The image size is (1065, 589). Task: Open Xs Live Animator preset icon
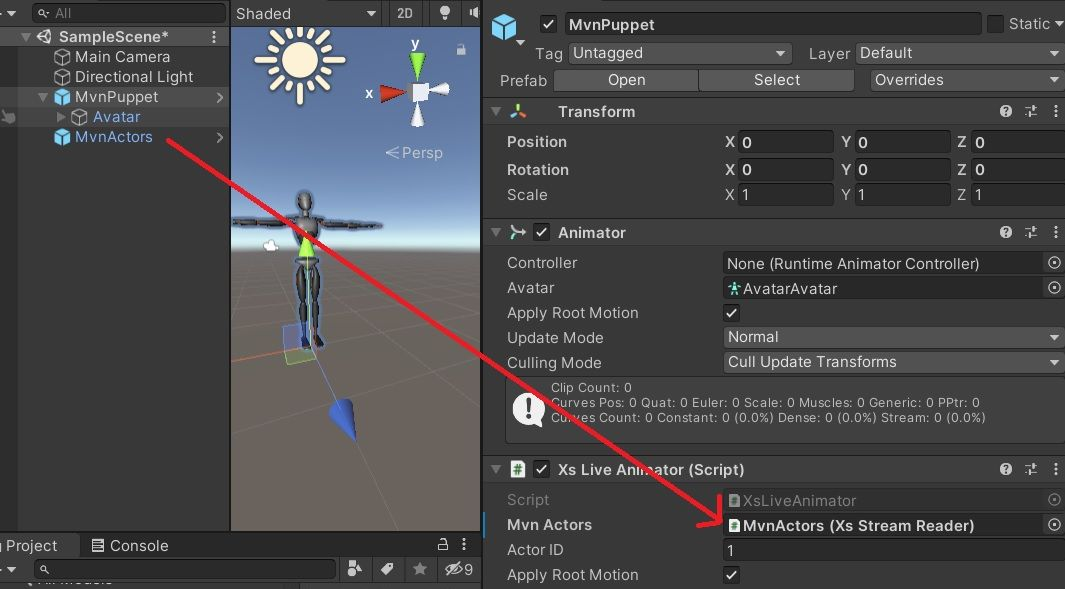pyautogui.click(x=1031, y=469)
